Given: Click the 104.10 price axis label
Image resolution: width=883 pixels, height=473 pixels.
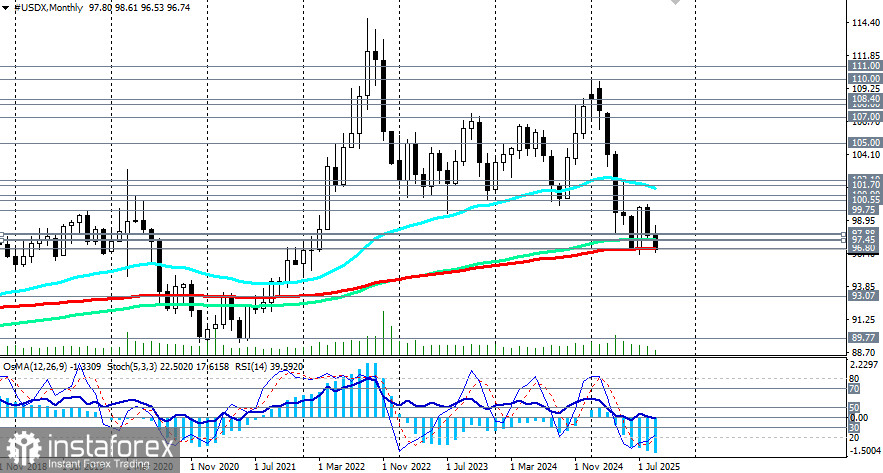Looking at the screenshot, I should 866,155.
